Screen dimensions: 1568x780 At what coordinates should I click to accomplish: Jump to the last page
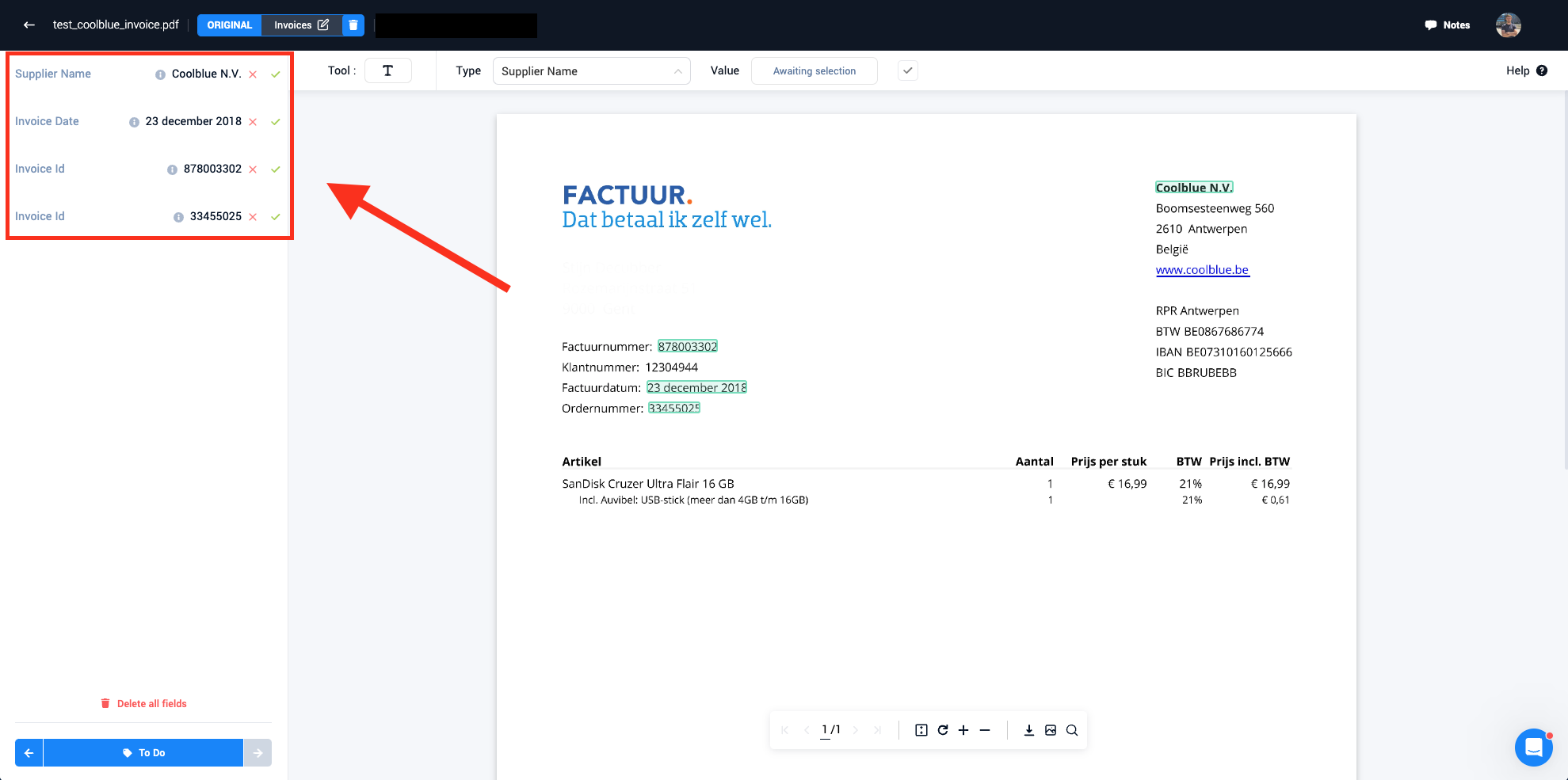[877, 730]
